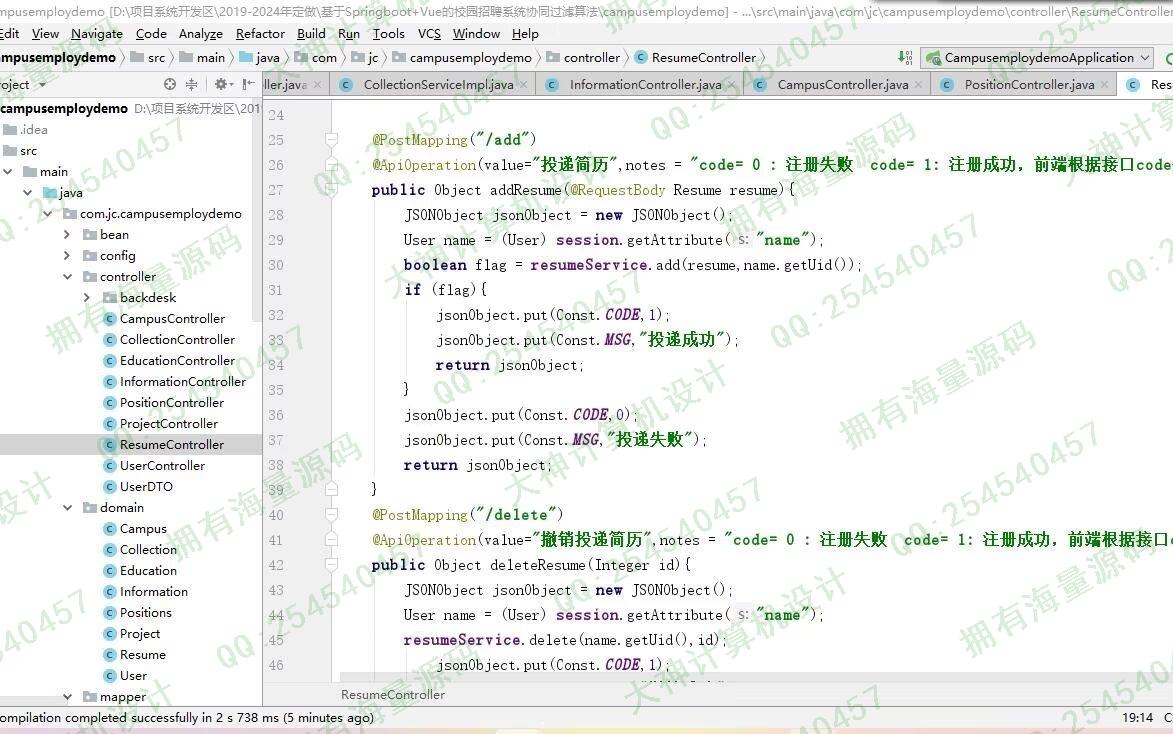
Task: Select Information class icon under domain
Action: coord(109,591)
